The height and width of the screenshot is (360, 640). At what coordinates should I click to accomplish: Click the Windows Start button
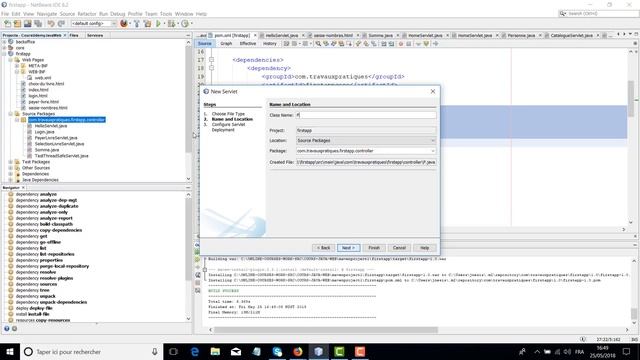pyautogui.click(x=10, y=351)
